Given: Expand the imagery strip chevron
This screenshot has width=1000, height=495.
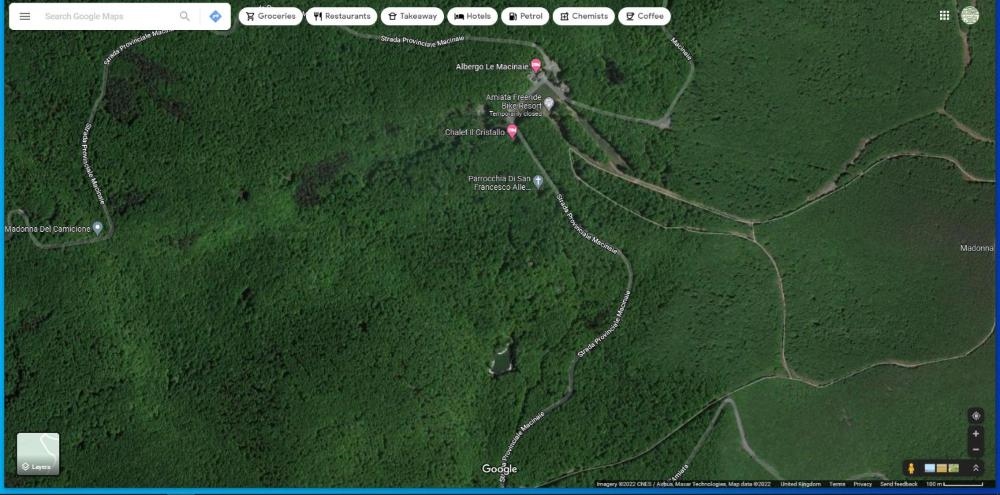Looking at the screenshot, I should [976, 468].
